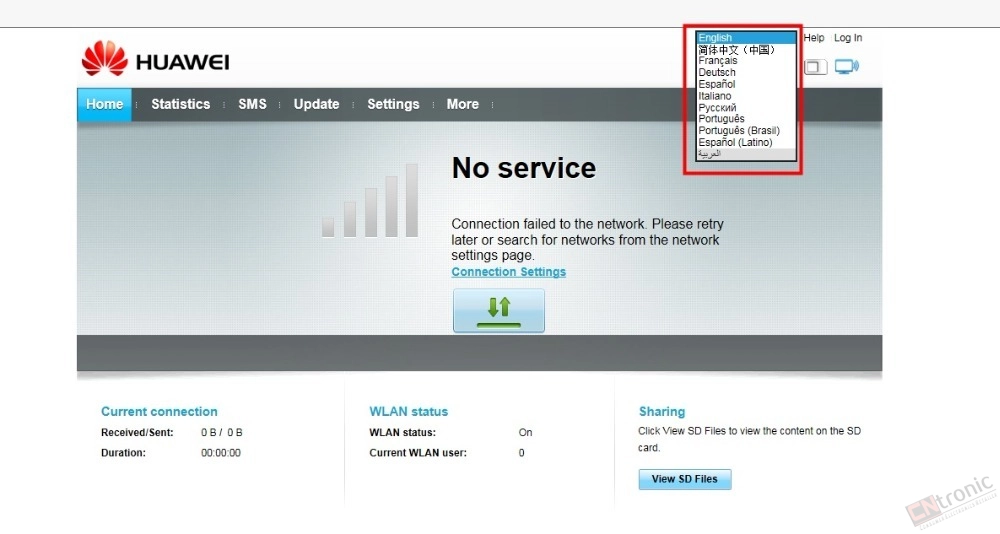Screen dimensions: 1000x534
Task: Click the No service heading
Action: click(524, 168)
